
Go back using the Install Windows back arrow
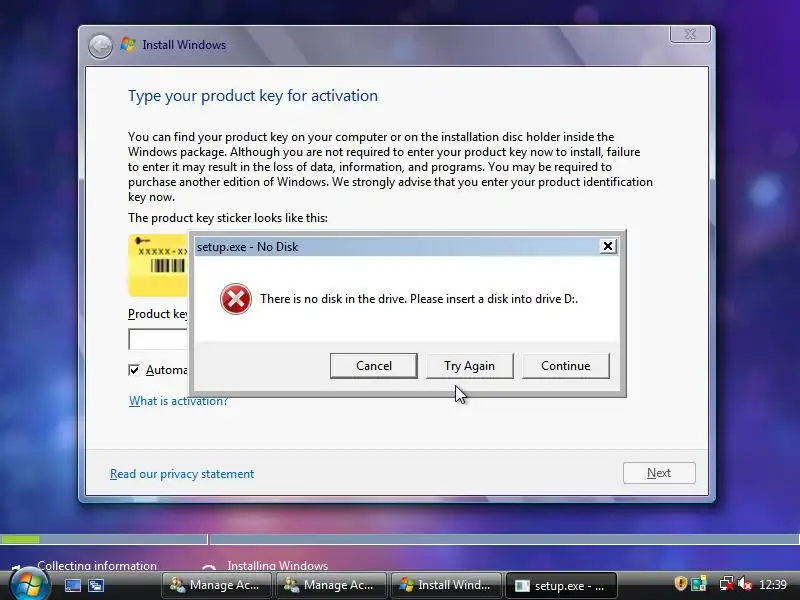100,46
